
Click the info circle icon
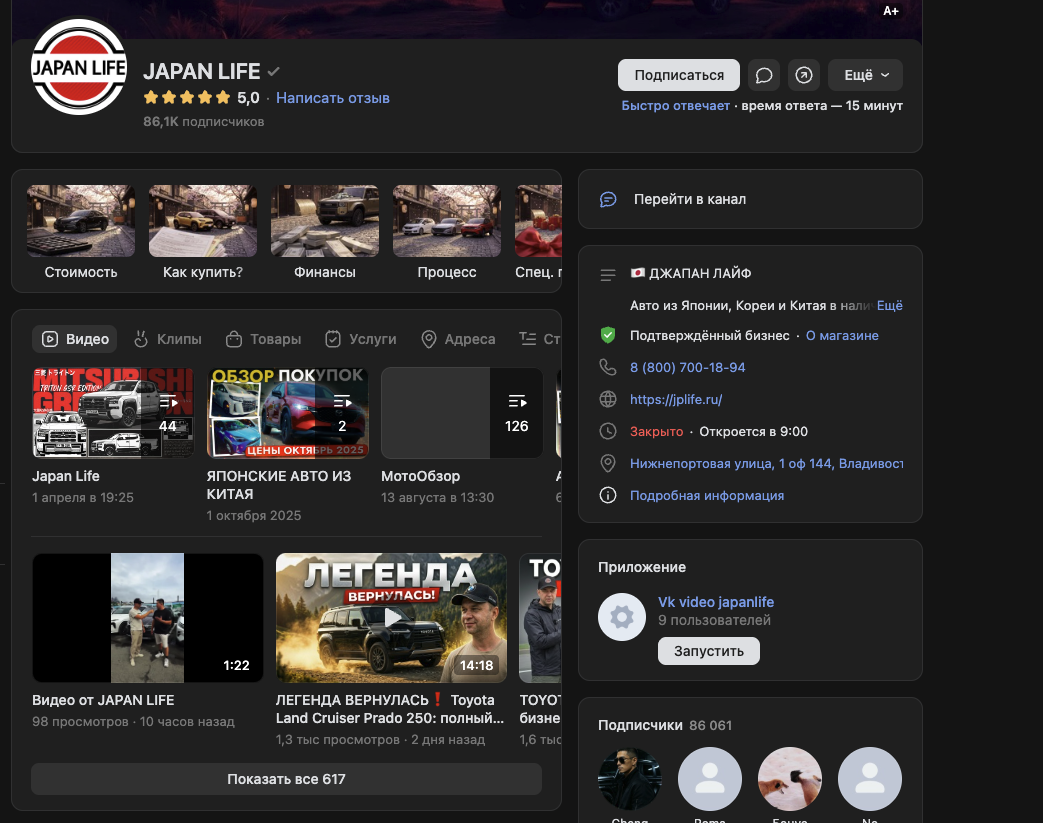point(608,495)
